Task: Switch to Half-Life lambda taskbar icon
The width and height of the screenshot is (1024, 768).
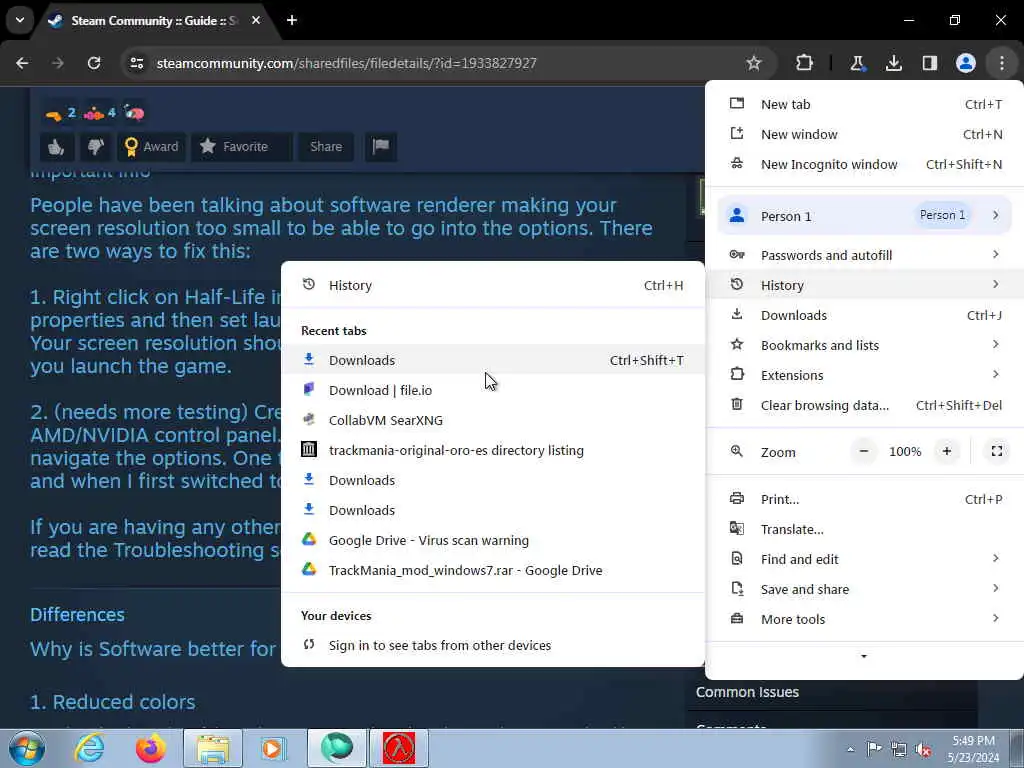Action: (x=399, y=748)
